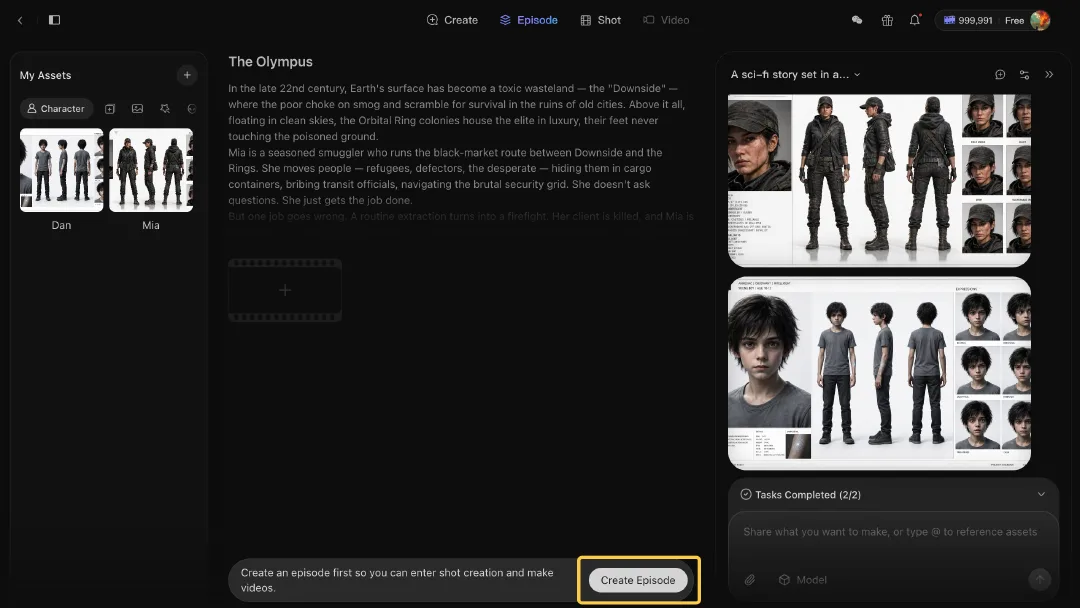Screen dimensions: 1080x608
Task: Open the Dan character sheet image in chat
Action: pos(880,373)
